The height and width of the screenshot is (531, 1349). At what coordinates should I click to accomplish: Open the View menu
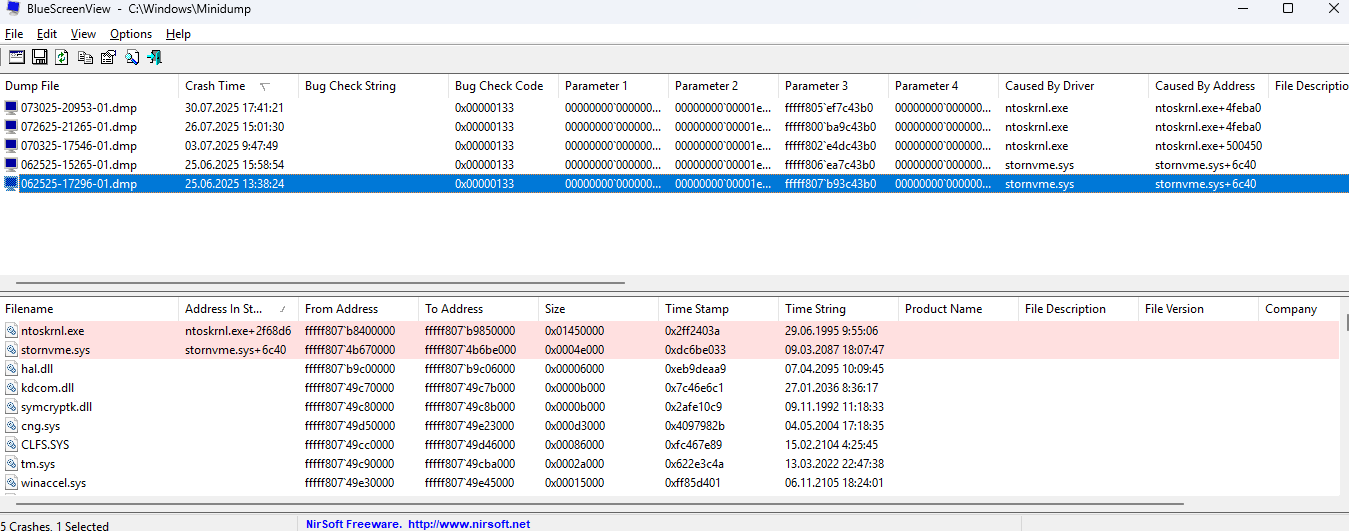(x=83, y=34)
